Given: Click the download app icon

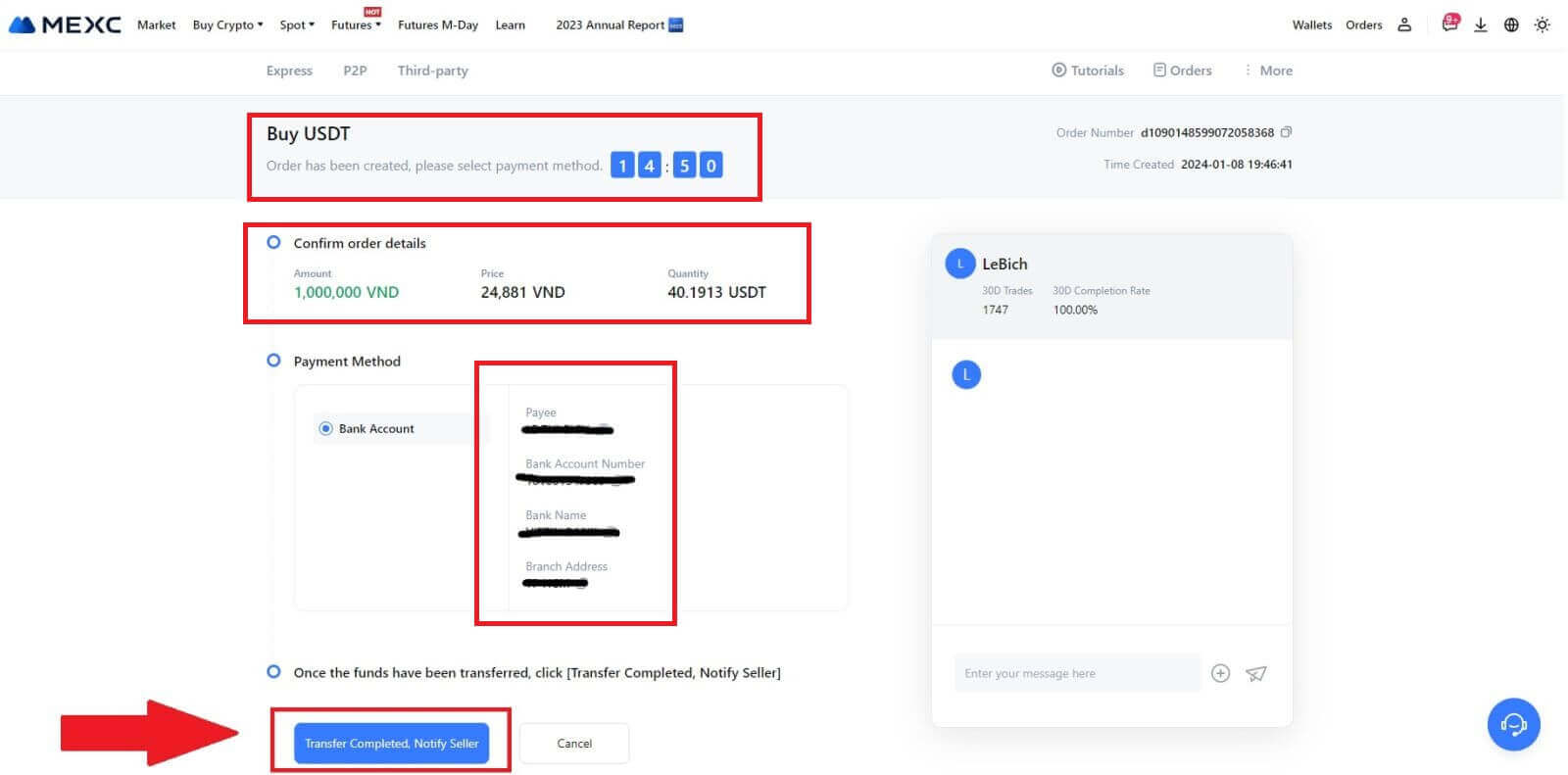Looking at the screenshot, I should pyautogui.click(x=1481, y=24).
